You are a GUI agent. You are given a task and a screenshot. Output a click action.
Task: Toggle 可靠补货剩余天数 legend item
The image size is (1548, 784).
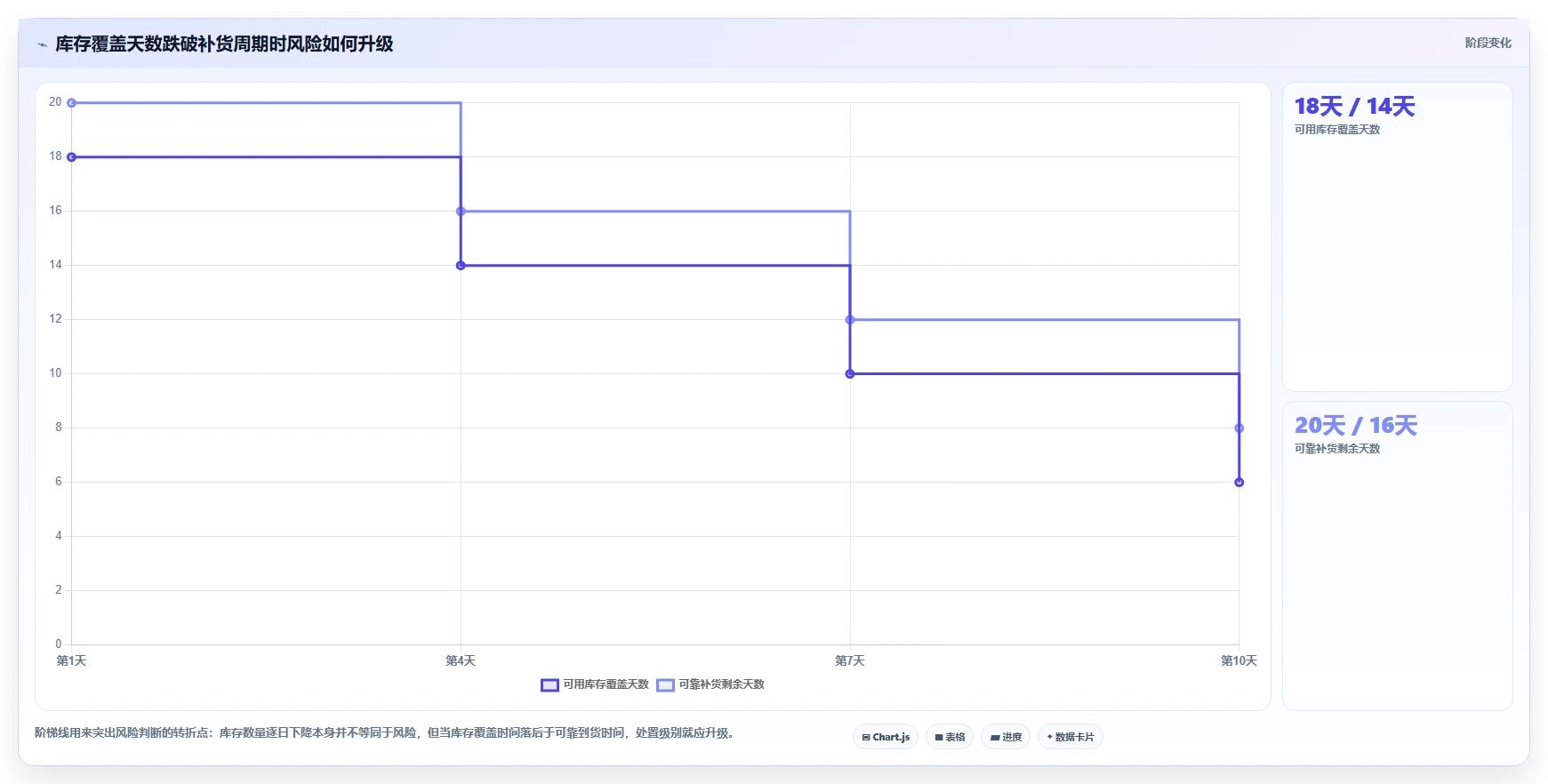pyautogui.click(x=710, y=684)
